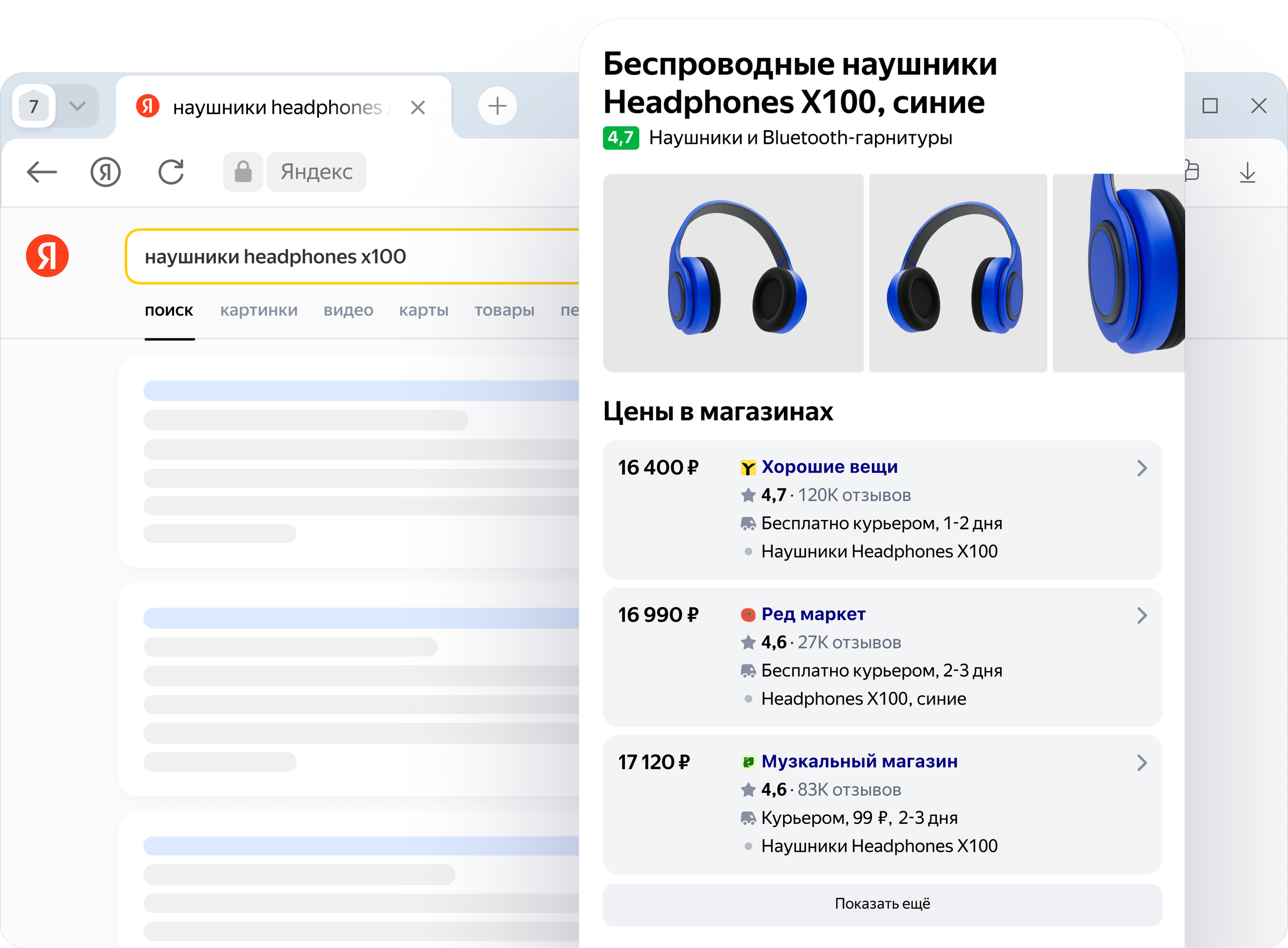This screenshot has height=948, width=1288.
Task: Click the tab counter showing 7
Action: pos(34,106)
